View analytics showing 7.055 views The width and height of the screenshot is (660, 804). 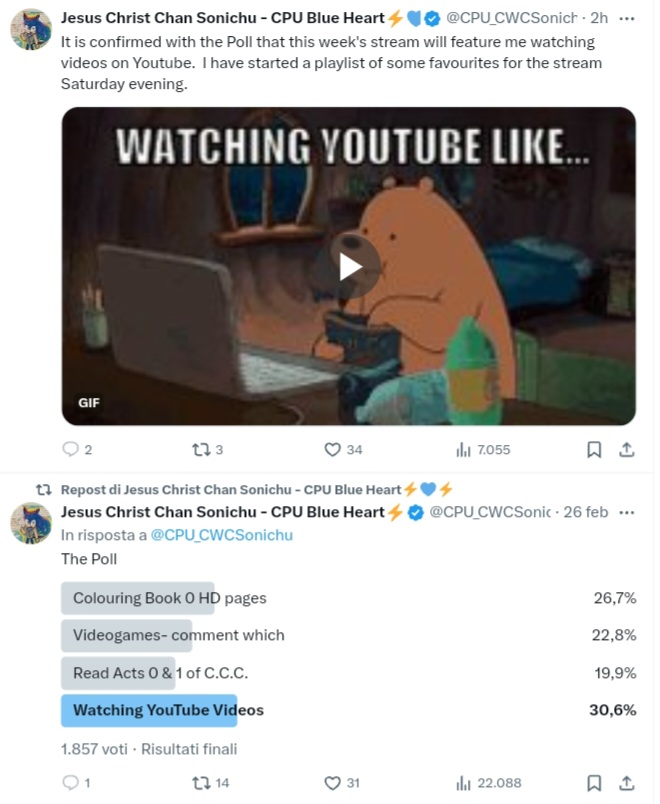click(x=483, y=450)
